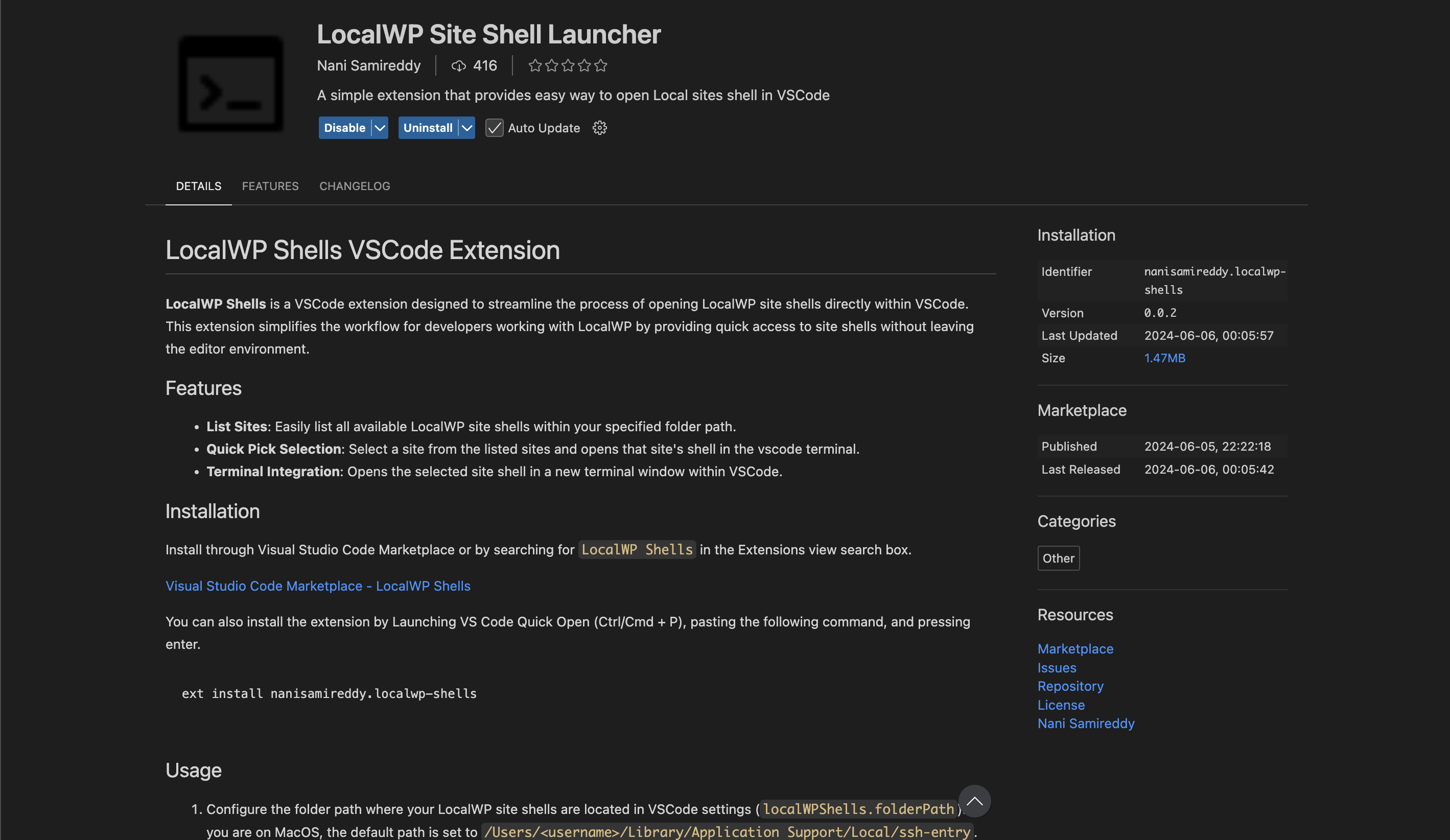The height and width of the screenshot is (840, 1450).
Task: Open the CHANGELOG tab
Action: 355,186
